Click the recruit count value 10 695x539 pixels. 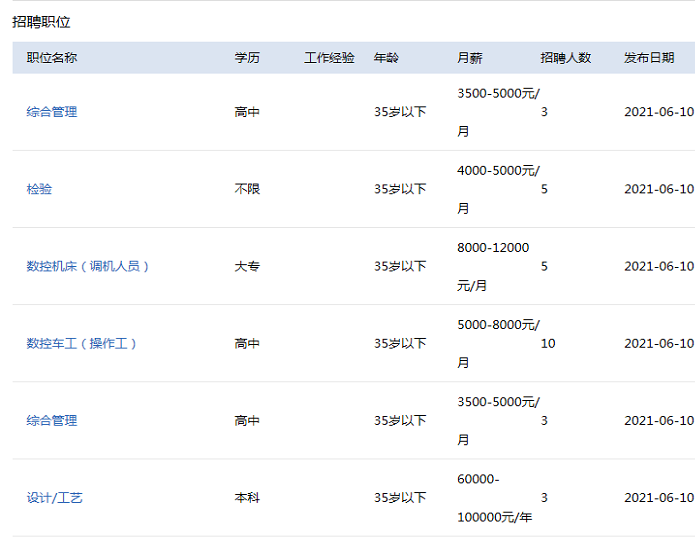pyautogui.click(x=548, y=343)
